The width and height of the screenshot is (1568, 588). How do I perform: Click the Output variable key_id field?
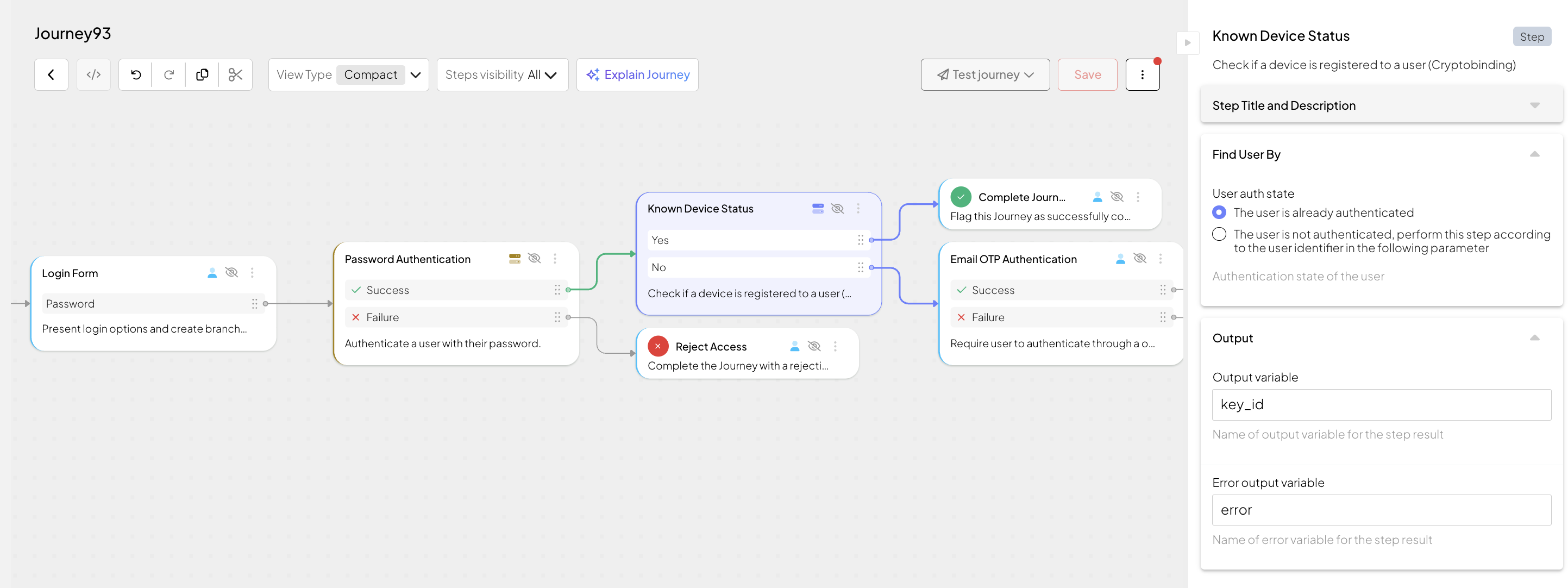[1381, 405]
